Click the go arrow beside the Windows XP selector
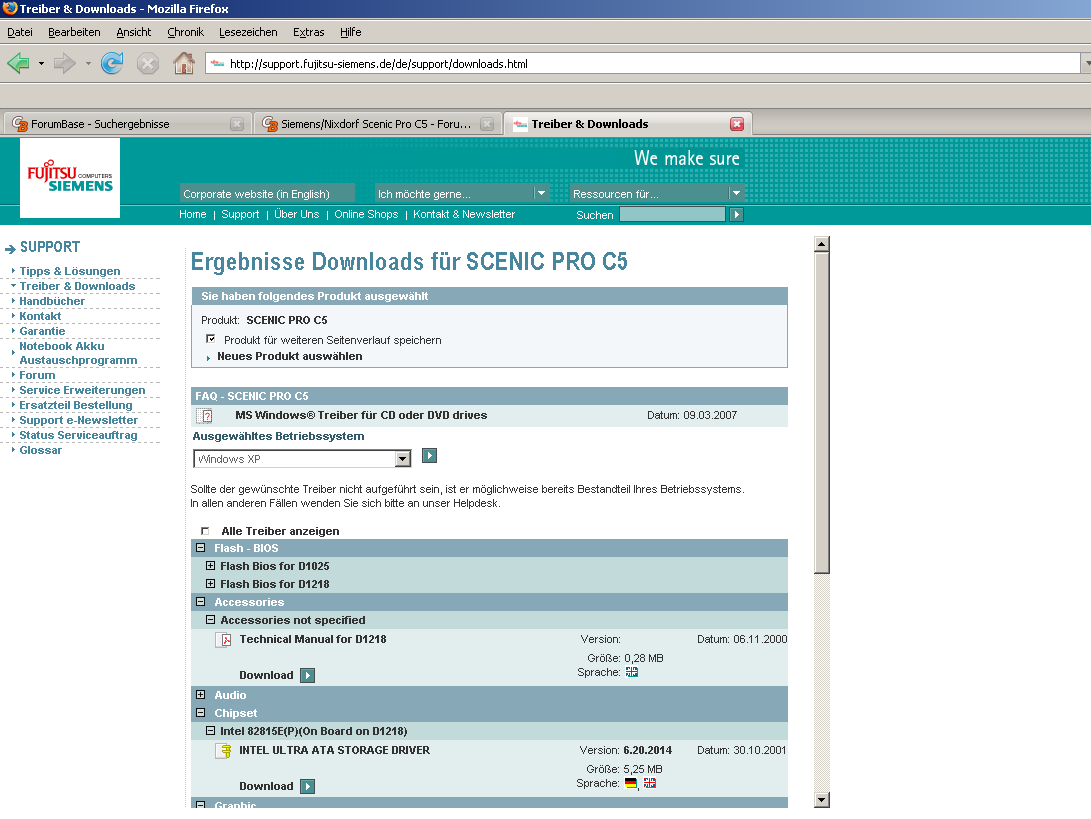 [x=429, y=456]
